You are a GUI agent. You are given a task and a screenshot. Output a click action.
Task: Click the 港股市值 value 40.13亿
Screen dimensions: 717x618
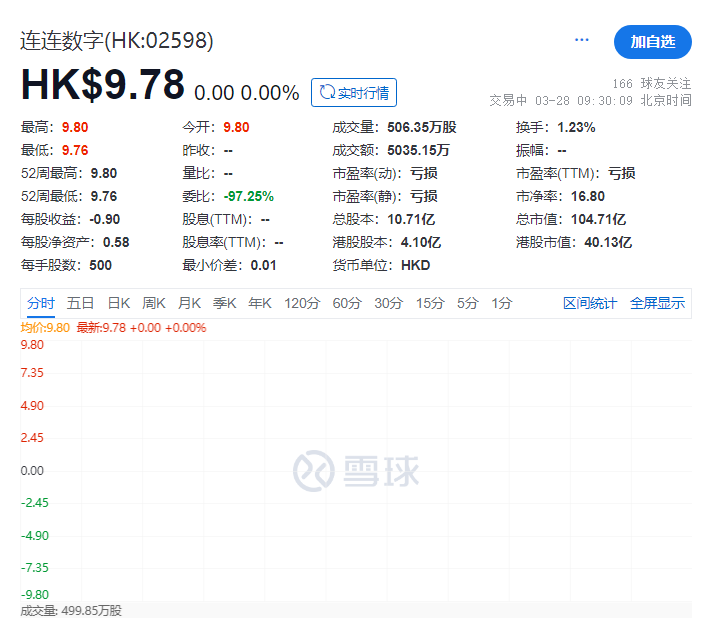(608, 242)
